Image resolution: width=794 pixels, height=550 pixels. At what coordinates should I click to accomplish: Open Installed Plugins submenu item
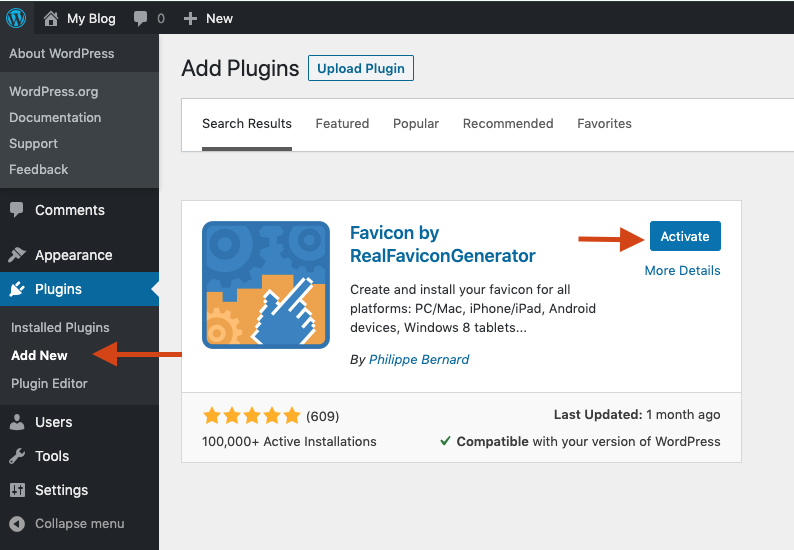point(60,327)
